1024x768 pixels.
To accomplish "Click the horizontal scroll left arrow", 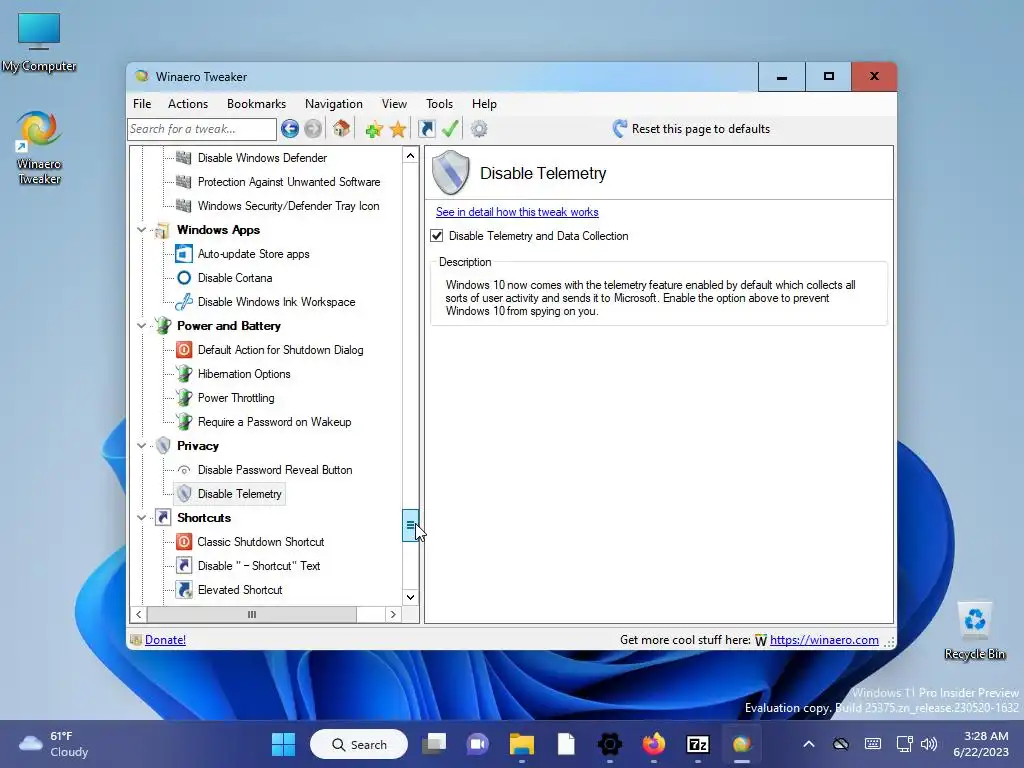I will (x=138, y=615).
